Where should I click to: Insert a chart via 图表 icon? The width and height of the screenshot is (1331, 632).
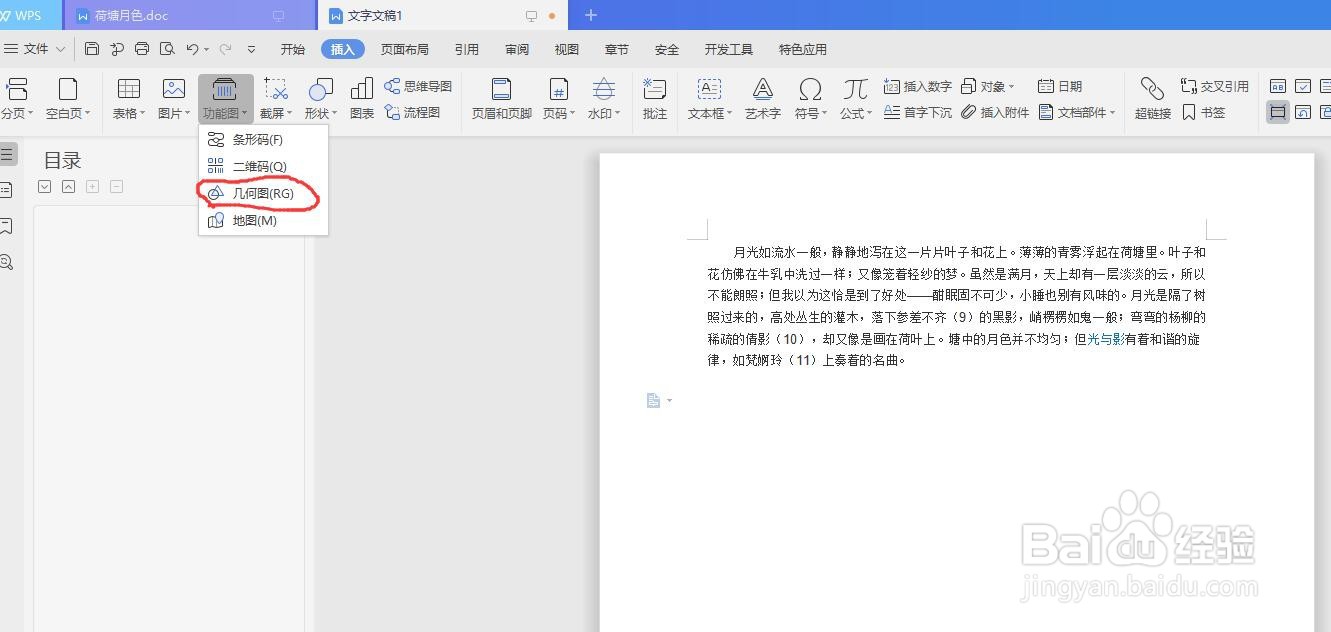(362, 99)
